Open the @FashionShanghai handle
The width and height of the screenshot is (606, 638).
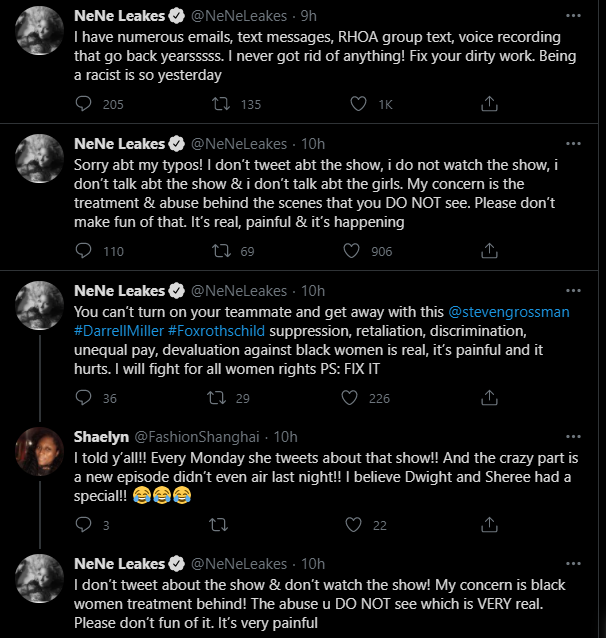tap(197, 437)
